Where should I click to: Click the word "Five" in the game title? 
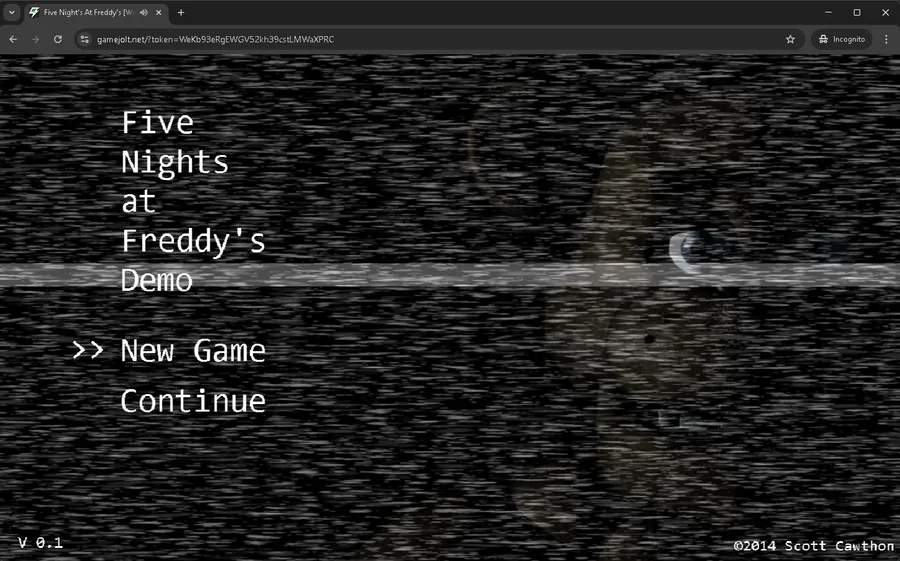pyautogui.click(x=157, y=123)
